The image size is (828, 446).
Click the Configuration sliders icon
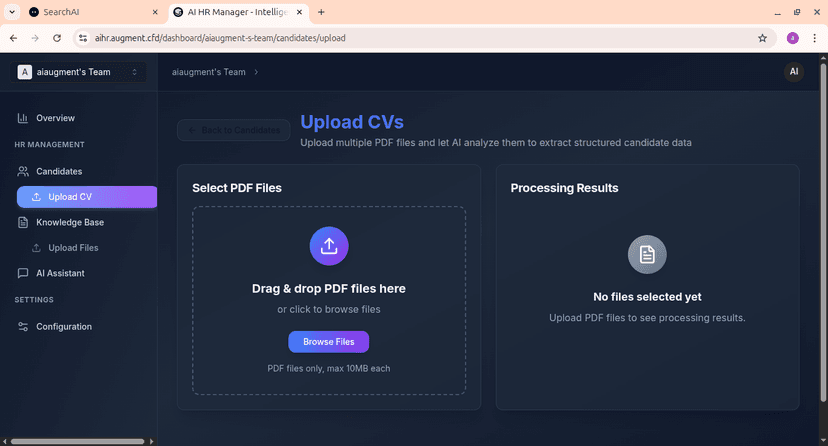click(23, 327)
